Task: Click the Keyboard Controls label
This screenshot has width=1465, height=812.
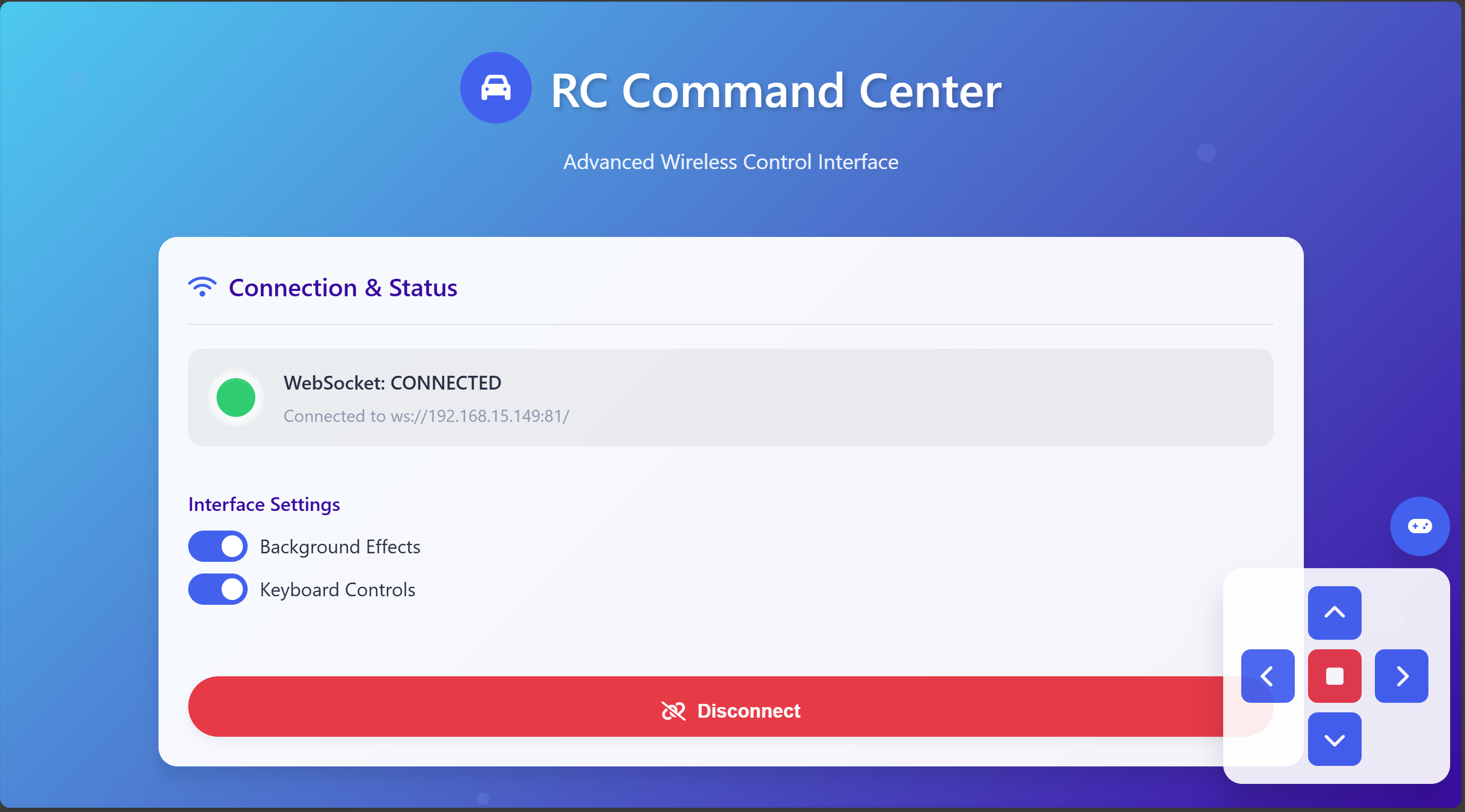Action: coord(337,590)
